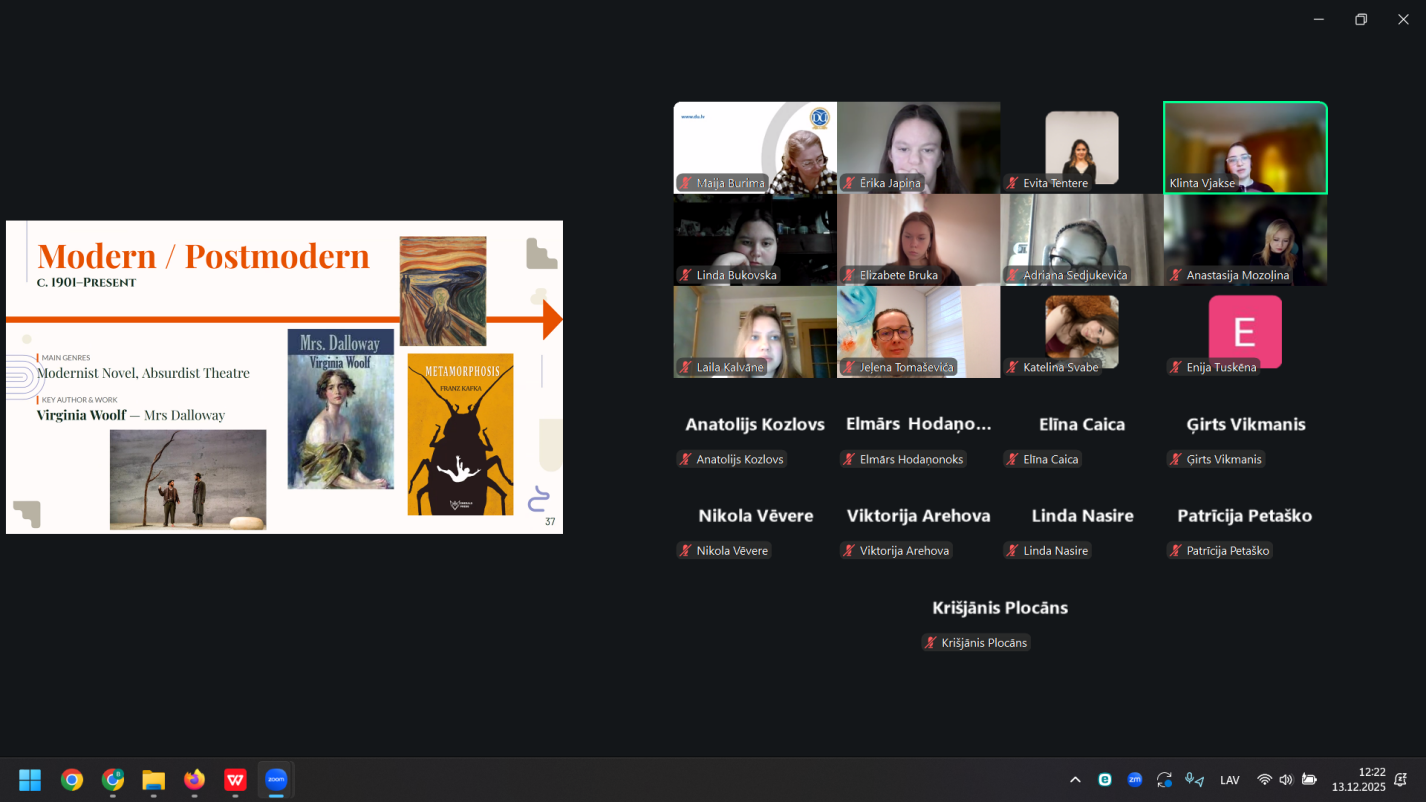This screenshot has height=802, width=1426.
Task: Click the Mrs. Dalloway book cover on slide
Action: click(340, 410)
